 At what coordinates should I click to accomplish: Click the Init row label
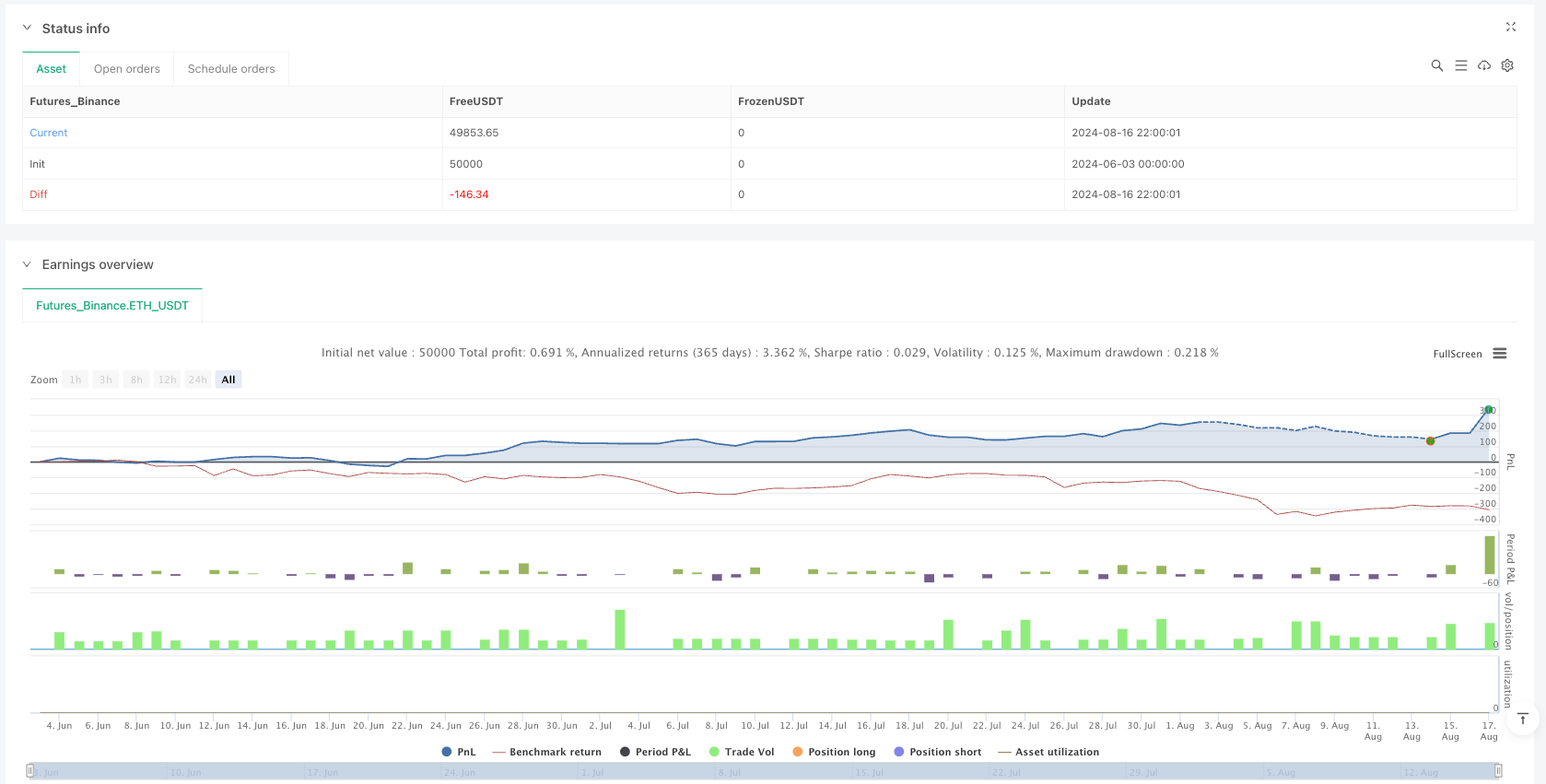coord(37,164)
